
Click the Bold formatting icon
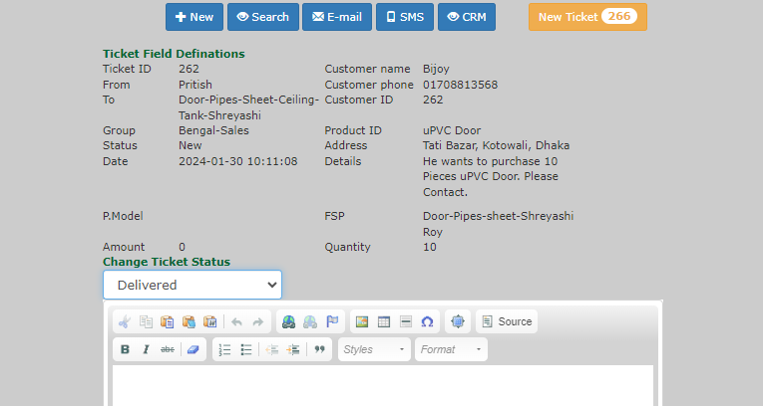pos(125,350)
